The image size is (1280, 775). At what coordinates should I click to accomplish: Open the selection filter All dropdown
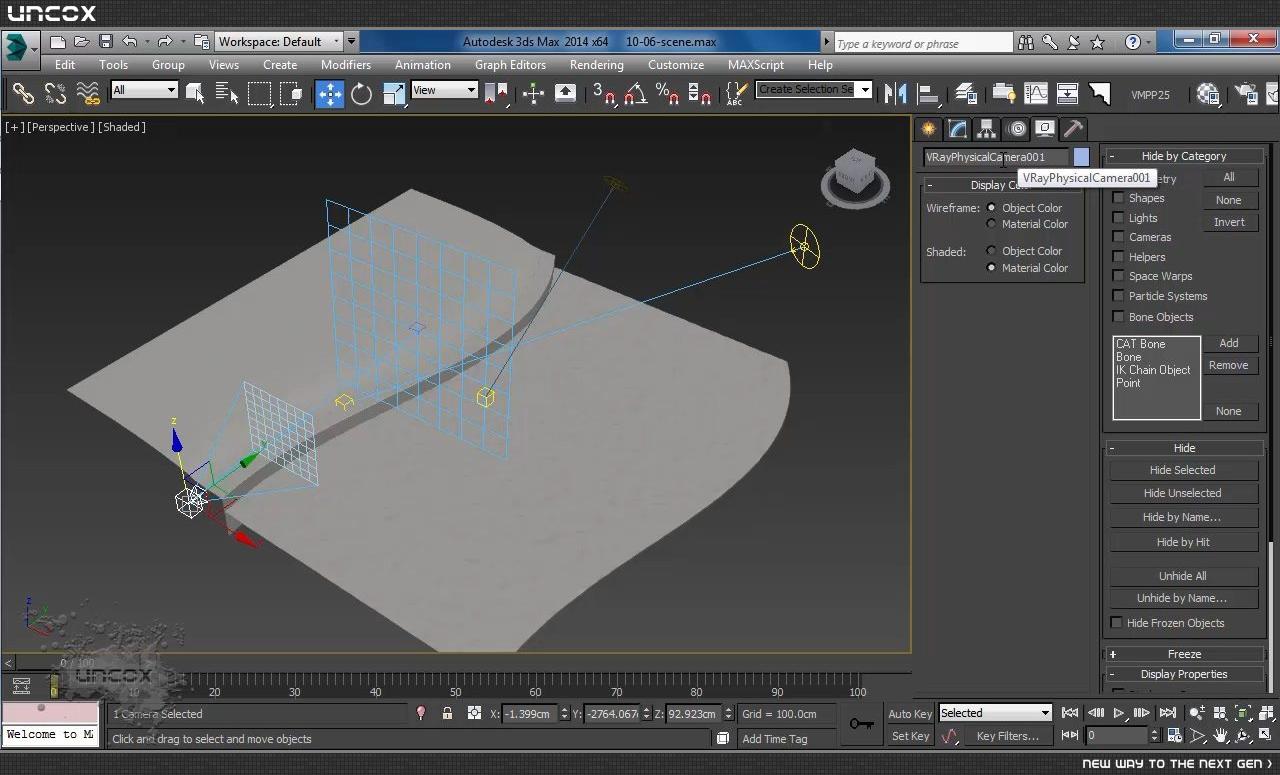tap(144, 90)
